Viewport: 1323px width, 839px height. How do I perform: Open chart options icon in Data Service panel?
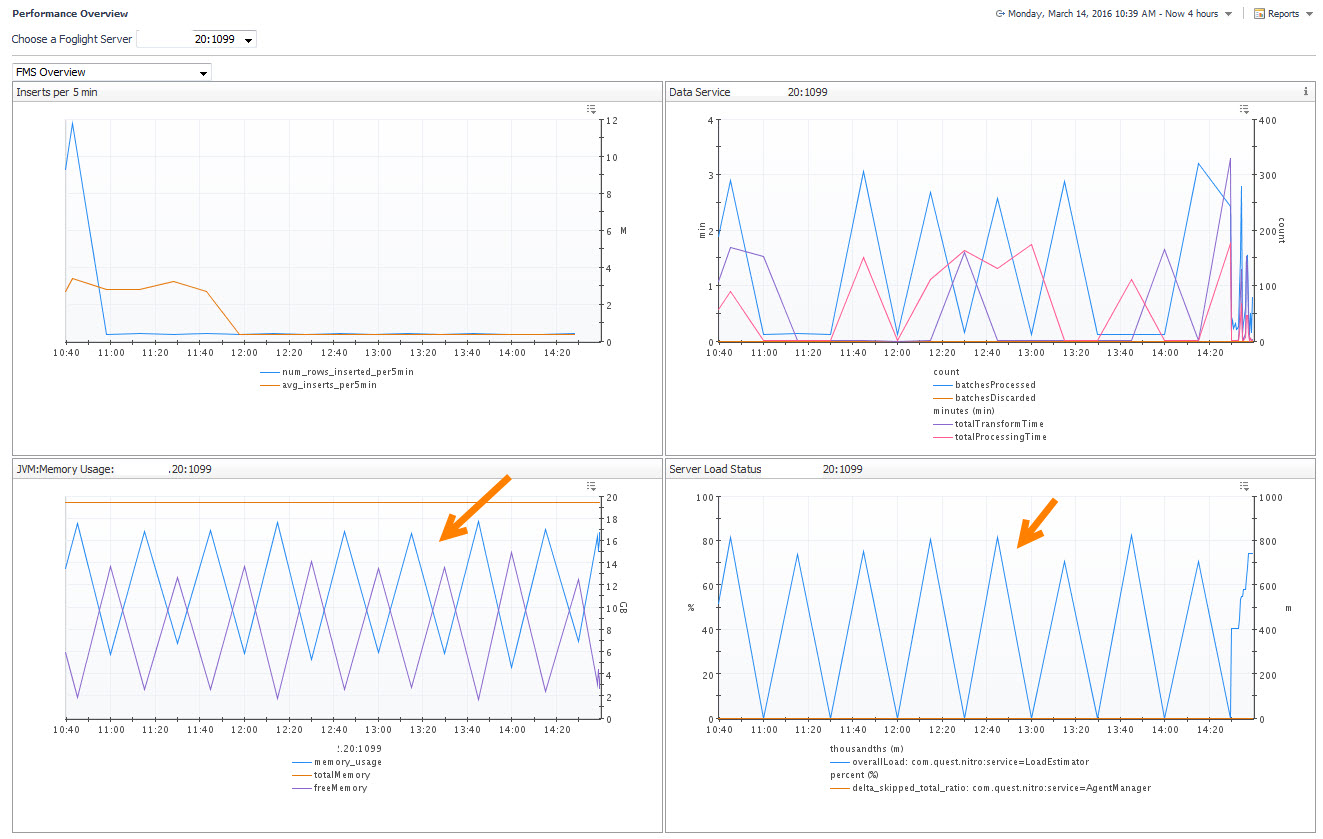(1244, 109)
